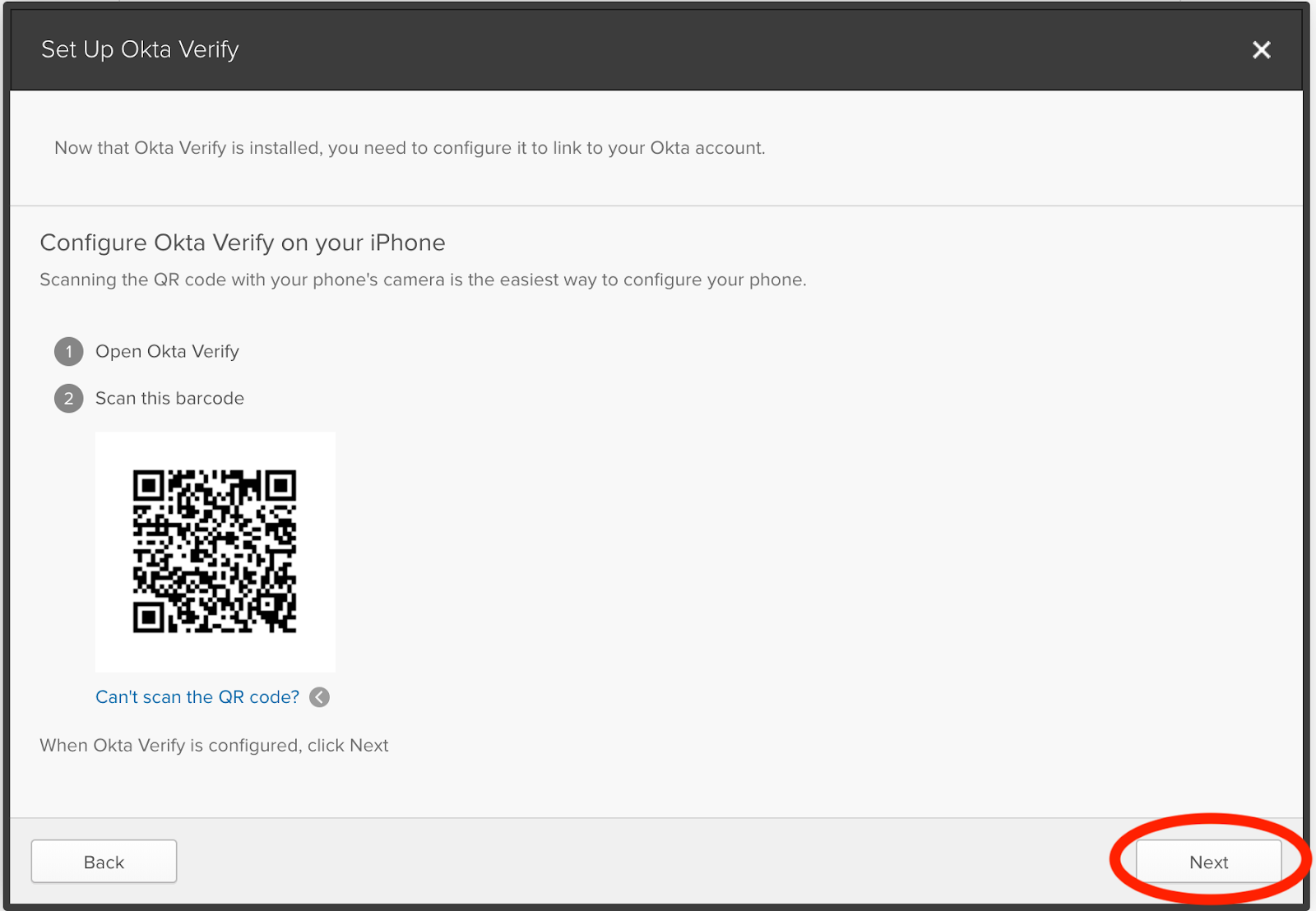Click the "Configure Okta Verify on your iPhone" heading
Screen dimensions: 1316x911
(x=243, y=243)
